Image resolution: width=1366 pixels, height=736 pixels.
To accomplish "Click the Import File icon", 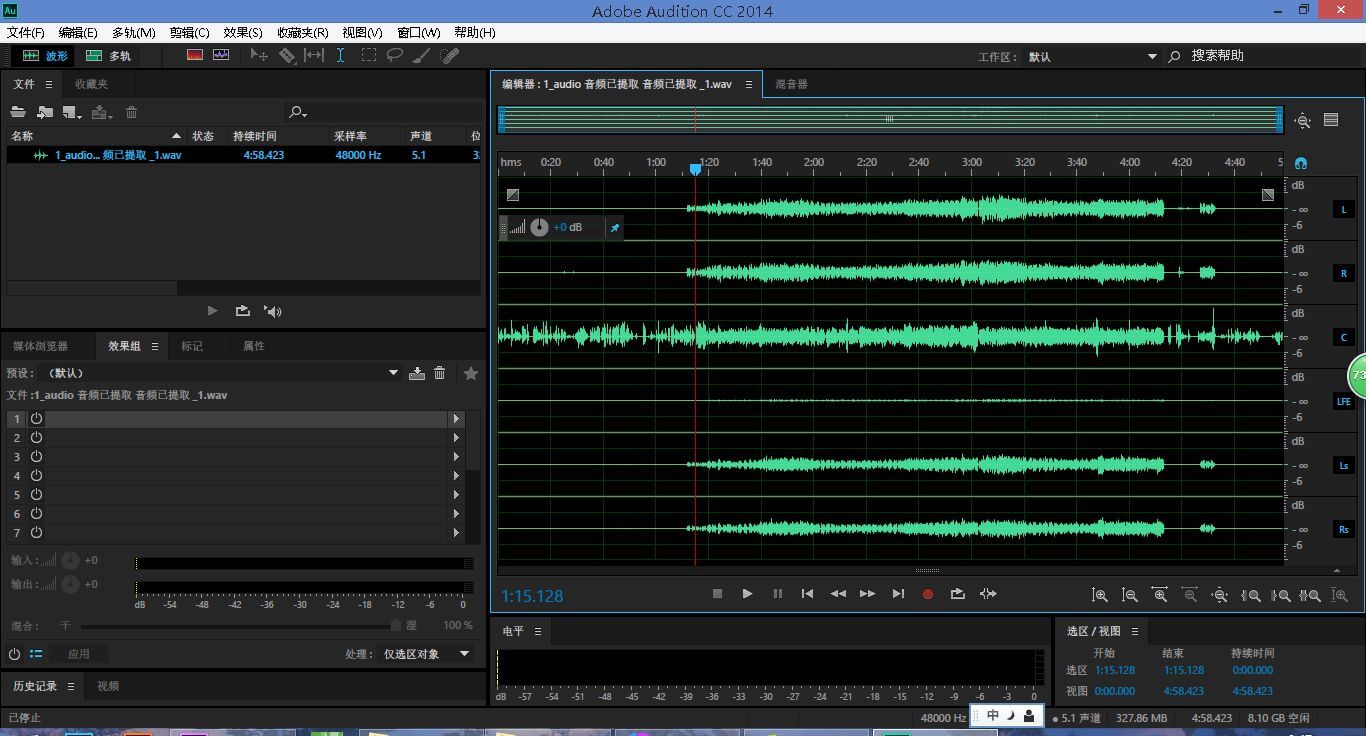I will click(x=45, y=112).
